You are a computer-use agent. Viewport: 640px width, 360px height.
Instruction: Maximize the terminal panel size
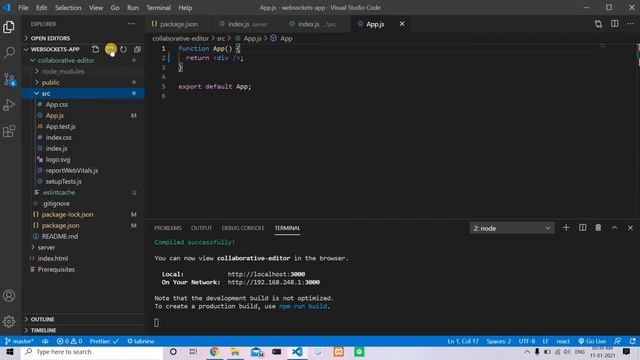coord(614,228)
